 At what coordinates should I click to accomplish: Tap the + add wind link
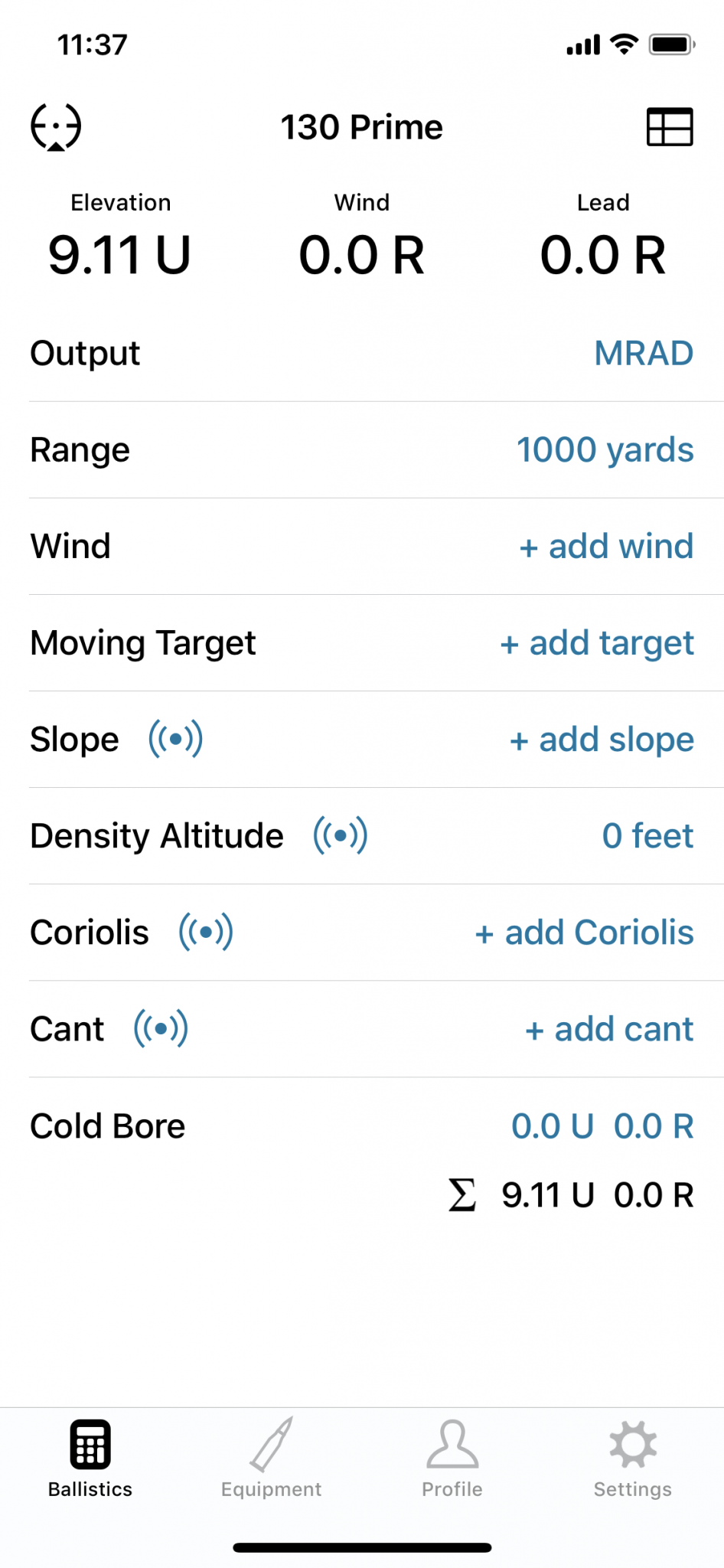[x=606, y=547]
